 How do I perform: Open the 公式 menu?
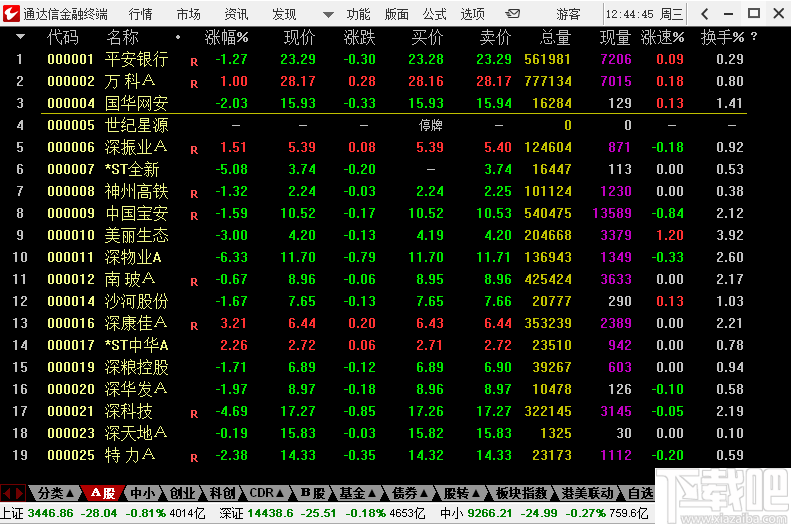(x=435, y=14)
